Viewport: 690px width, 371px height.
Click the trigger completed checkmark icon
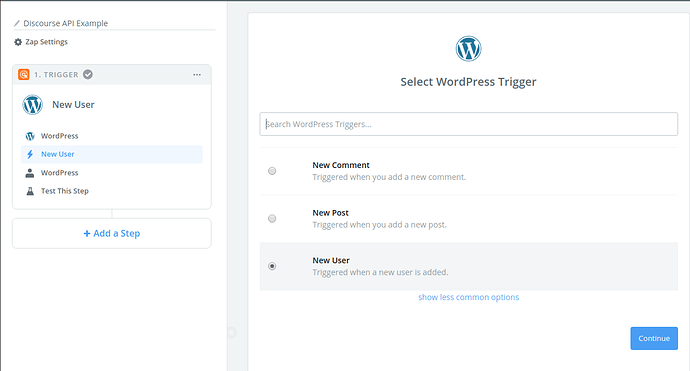click(x=88, y=74)
